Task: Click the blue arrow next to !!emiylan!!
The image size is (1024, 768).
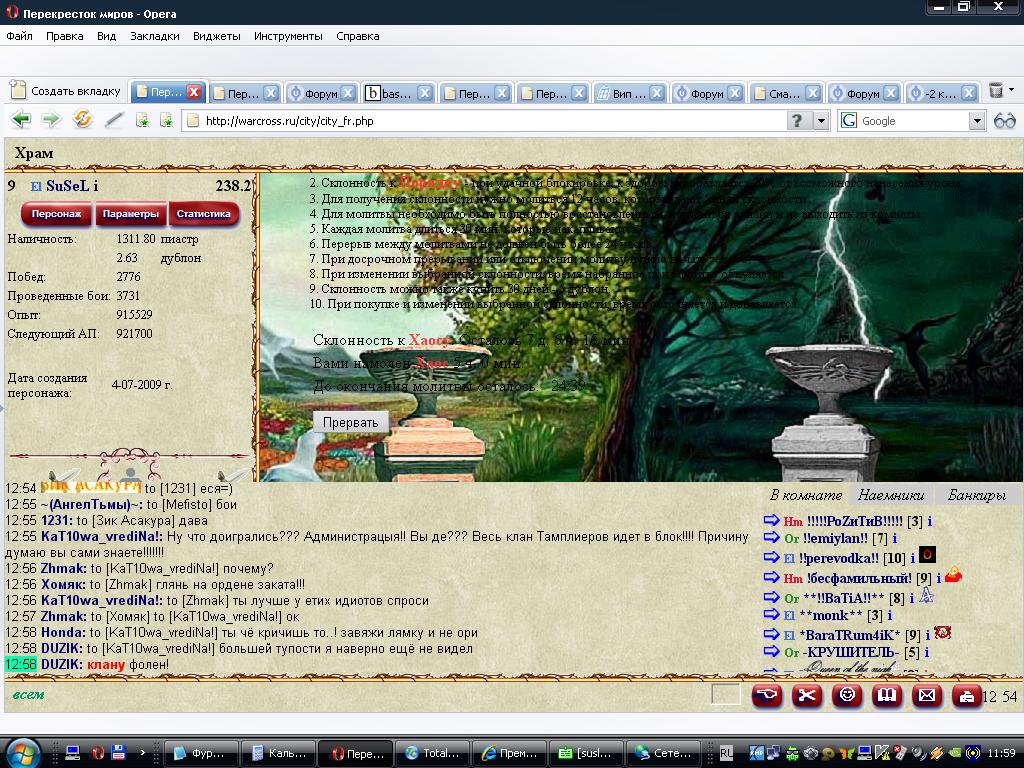Action: coord(772,537)
